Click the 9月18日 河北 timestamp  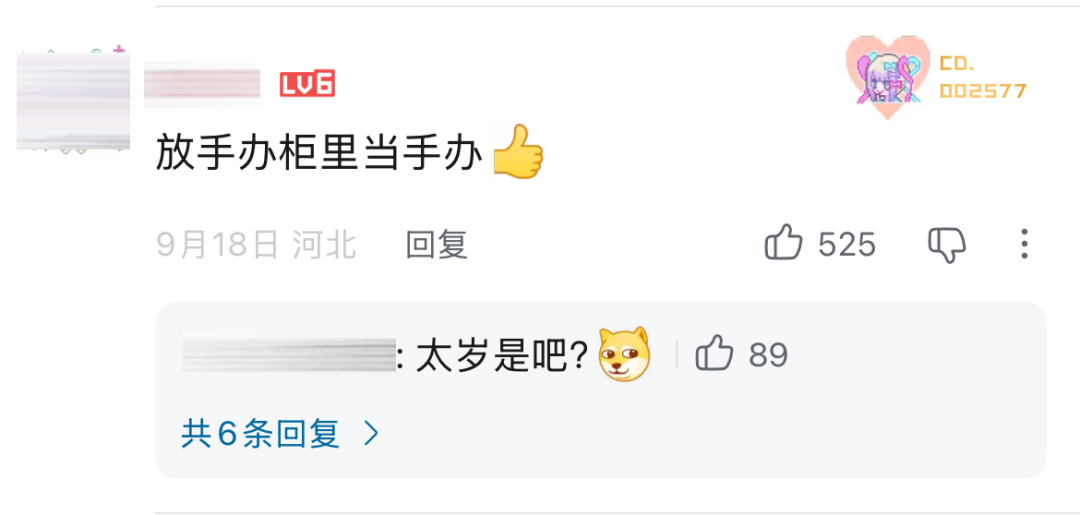tap(256, 244)
